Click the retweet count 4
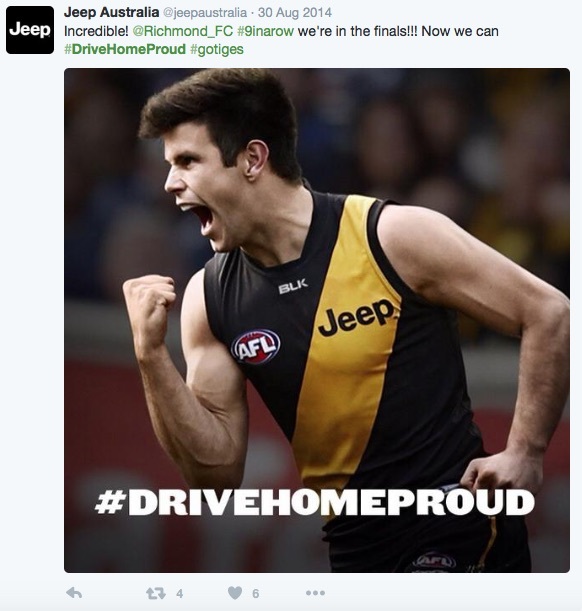Image resolution: width=582 pixels, height=611 pixels. tap(180, 593)
